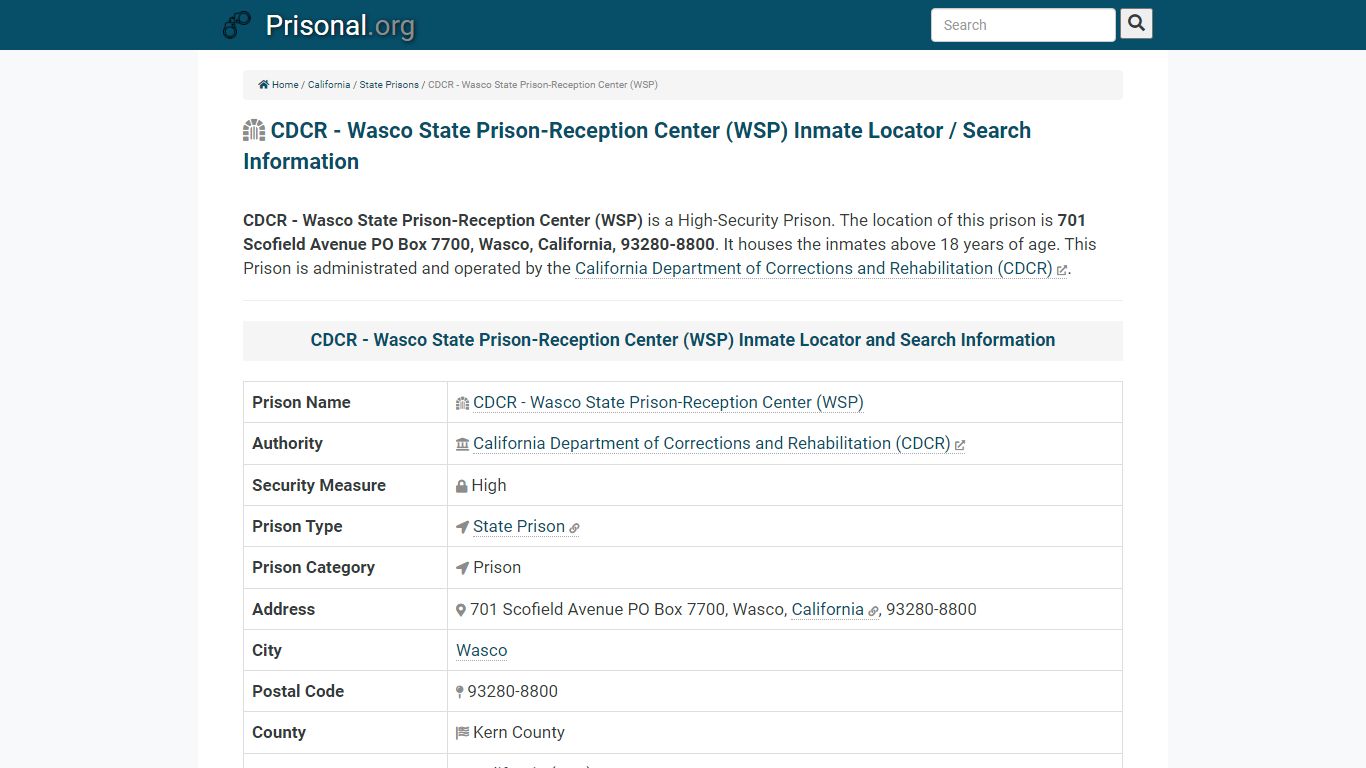Click the Home icon in the breadcrumb
This screenshot has width=1366, height=768.
point(263,85)
